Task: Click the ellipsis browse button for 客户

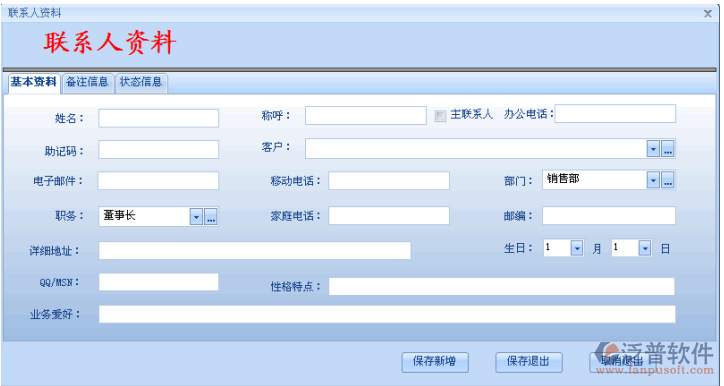Action: pyautogui.click(x=668, y=149)
